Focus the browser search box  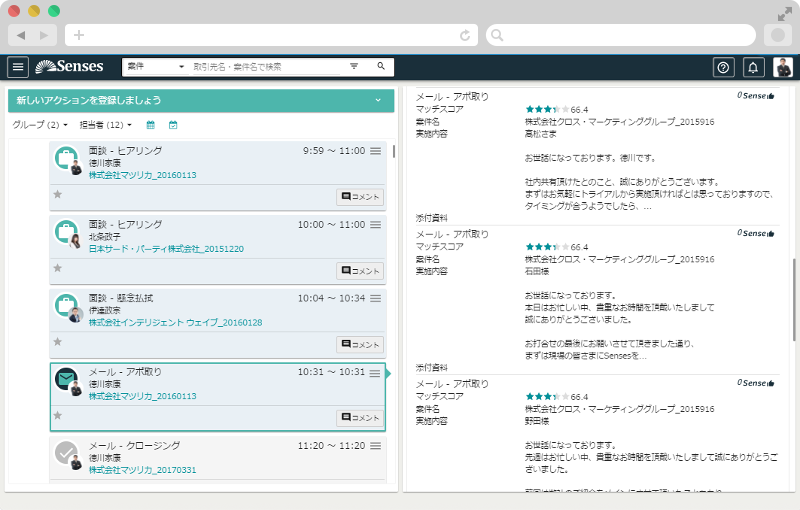tap(621, 35)
